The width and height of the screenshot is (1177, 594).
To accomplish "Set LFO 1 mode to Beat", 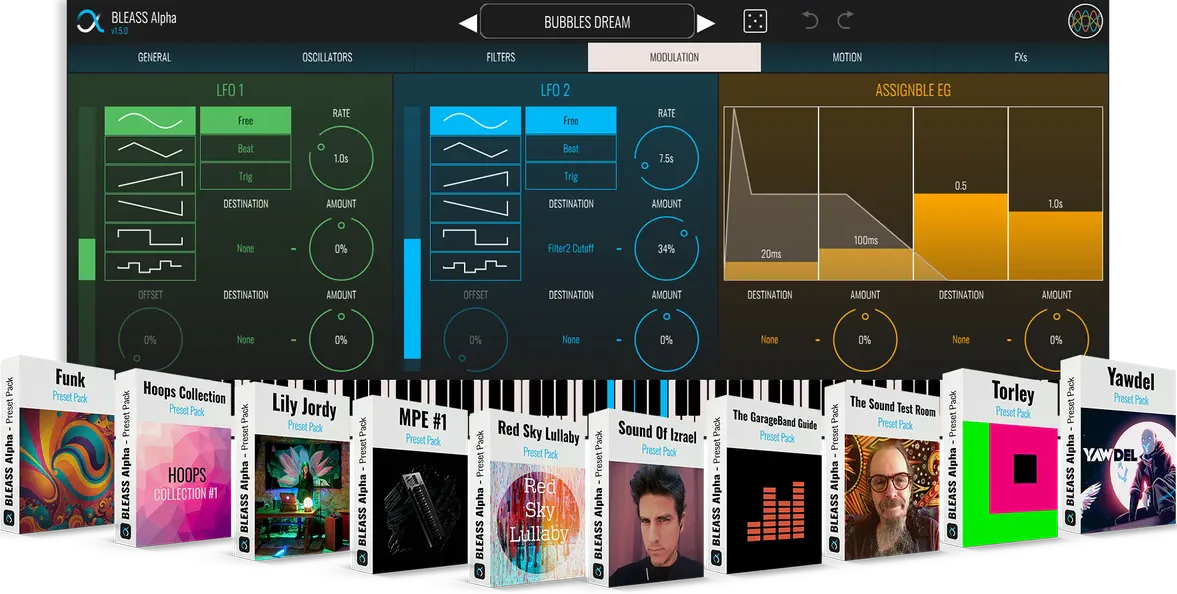I will [x=245, y=149].
